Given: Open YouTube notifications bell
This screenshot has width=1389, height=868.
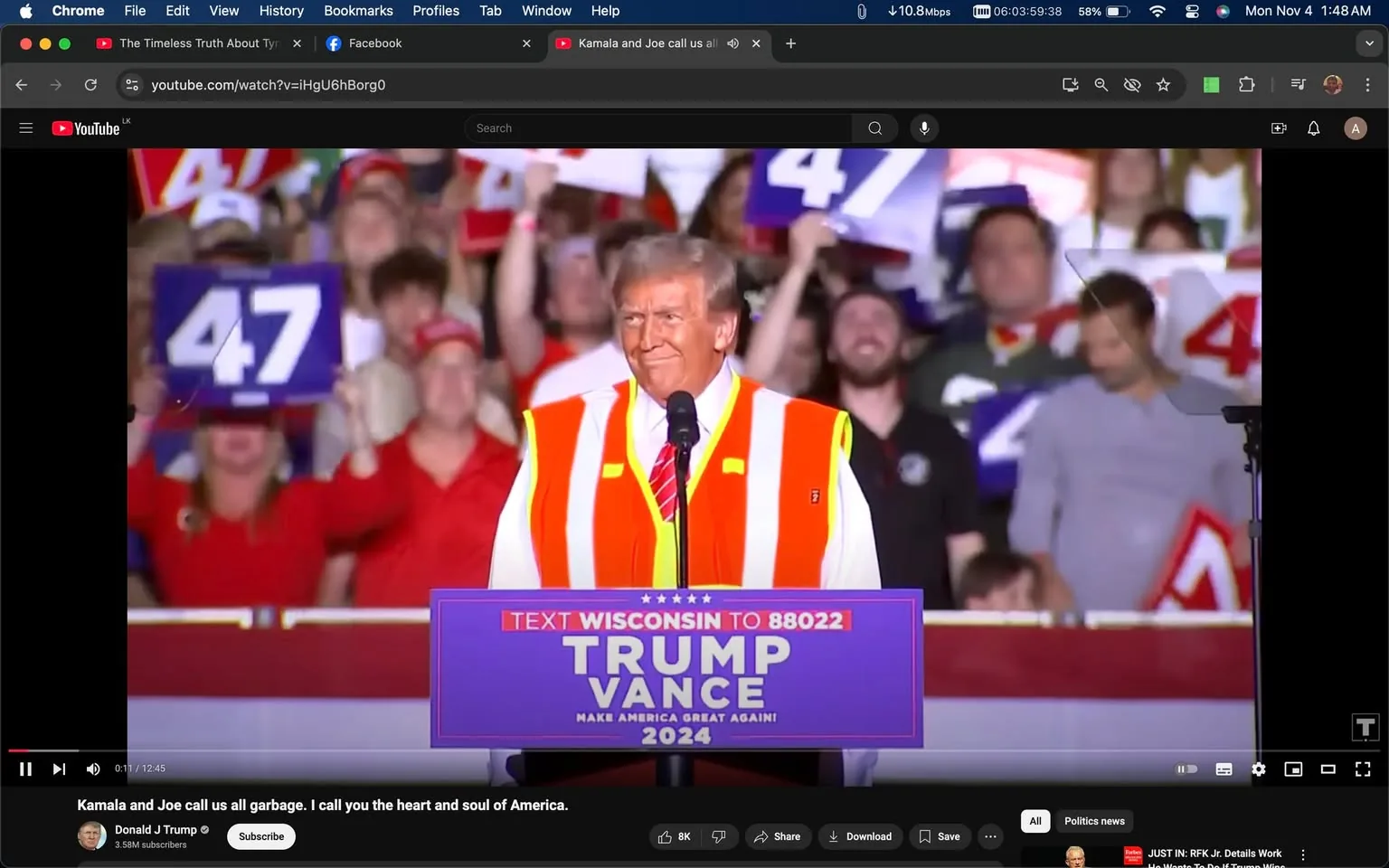Looking at the screenshot, I should [x=1312, y=127].
